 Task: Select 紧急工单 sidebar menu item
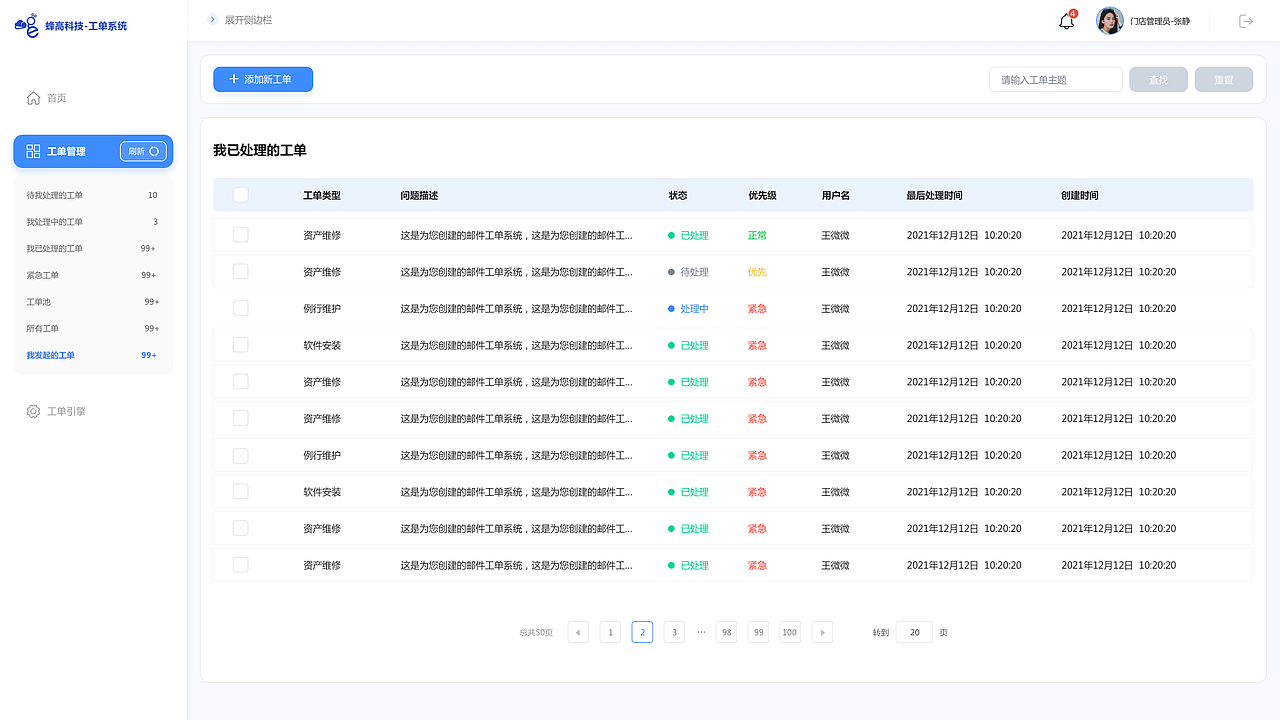pos(43,275)
